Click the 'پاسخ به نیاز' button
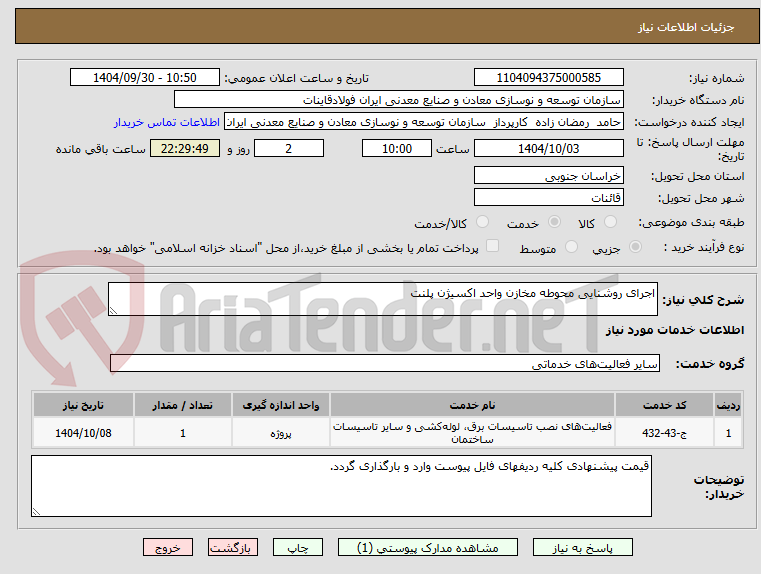This screenshot has width=761, height=574. point(582,547)
